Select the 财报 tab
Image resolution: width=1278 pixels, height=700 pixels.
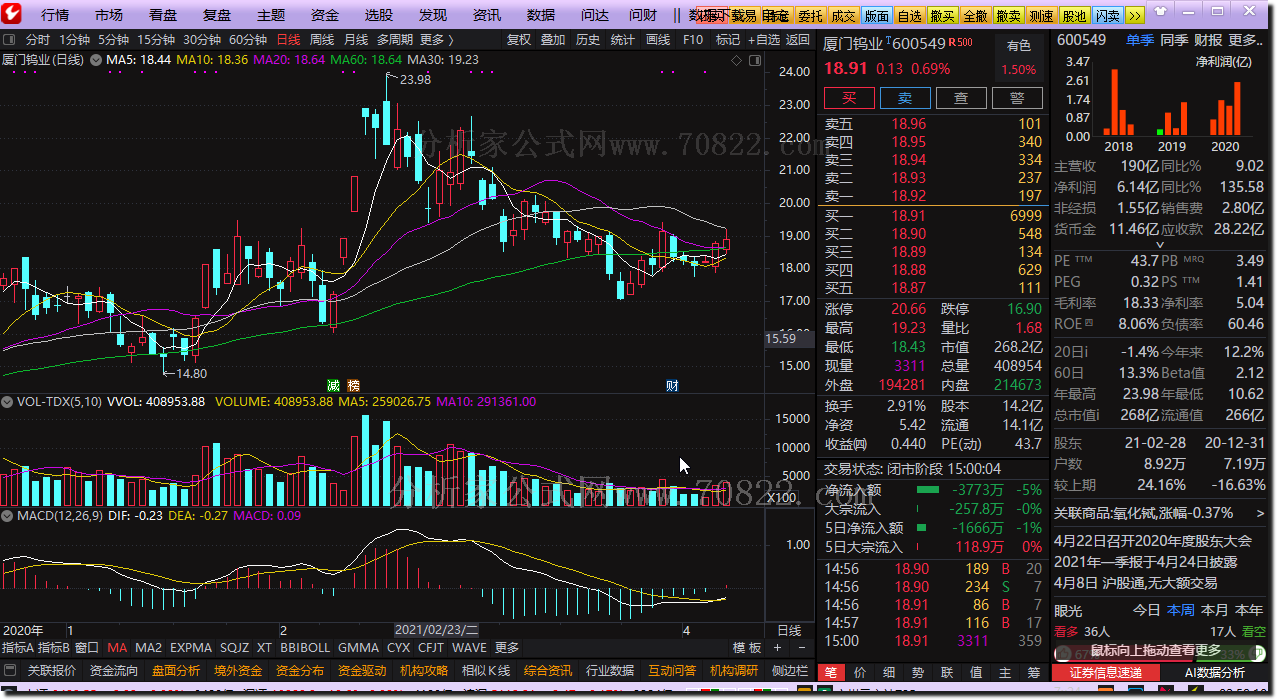point(1208,40)
